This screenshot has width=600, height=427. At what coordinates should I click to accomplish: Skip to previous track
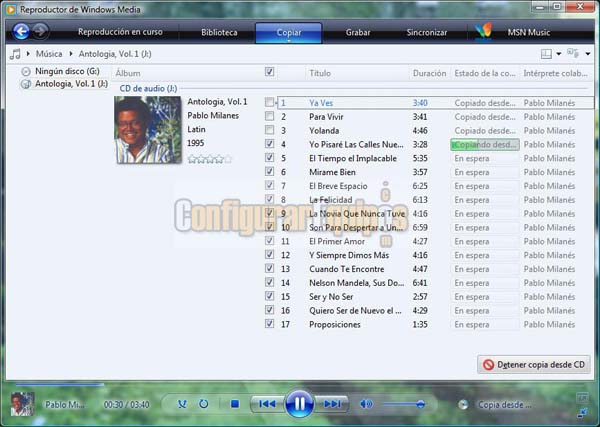[267, 404]
